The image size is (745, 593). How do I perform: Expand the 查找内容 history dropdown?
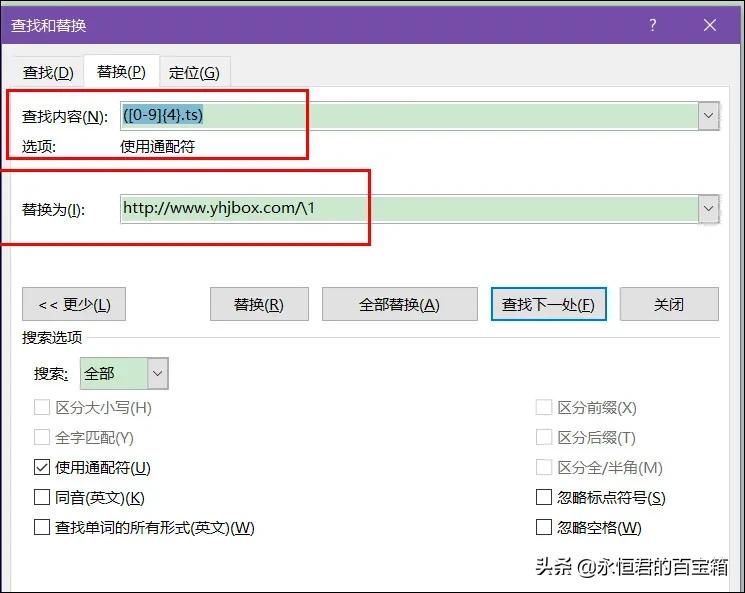coord(708,115)
